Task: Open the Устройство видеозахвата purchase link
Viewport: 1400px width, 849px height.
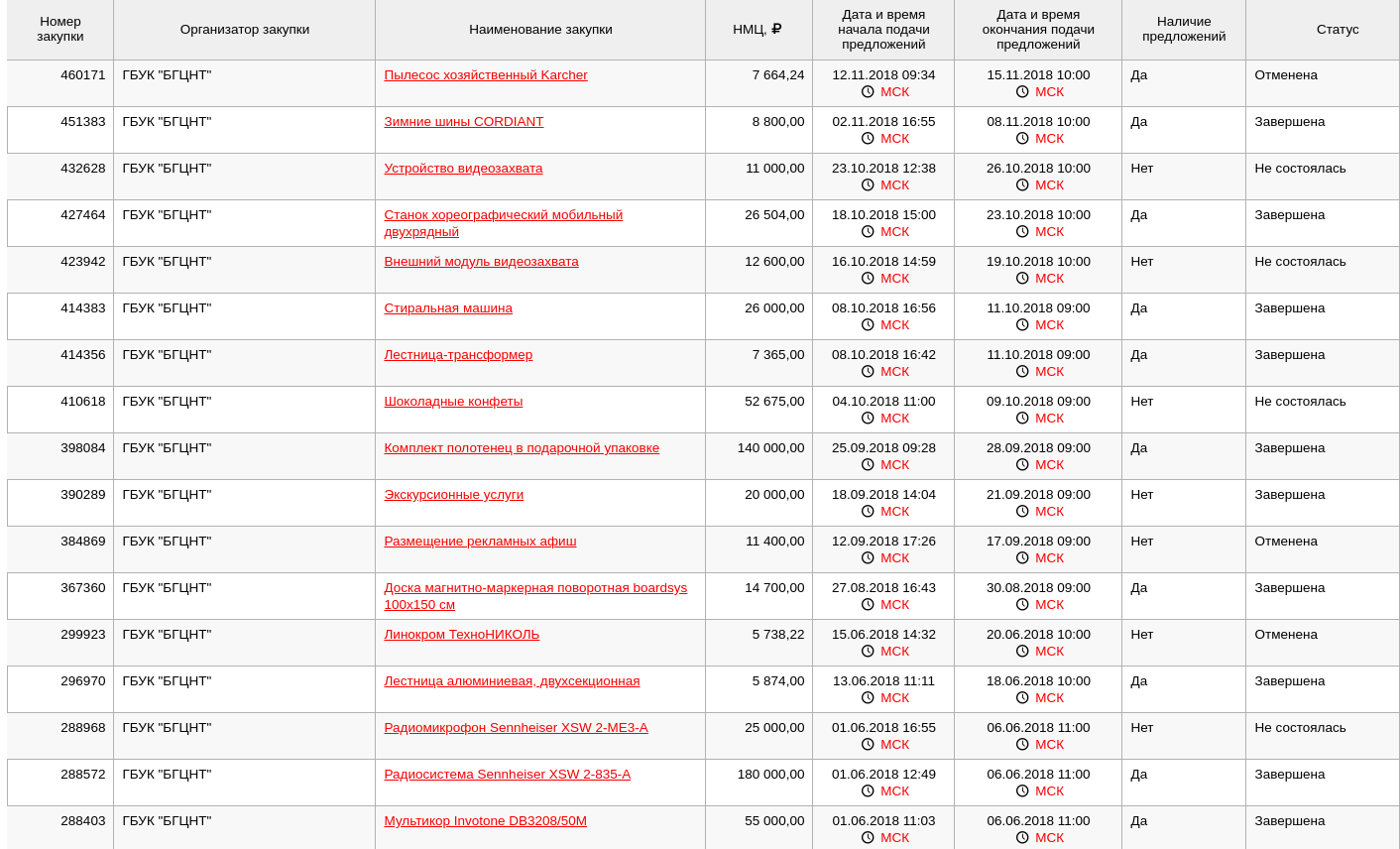Action: click(x=463, y=169)
